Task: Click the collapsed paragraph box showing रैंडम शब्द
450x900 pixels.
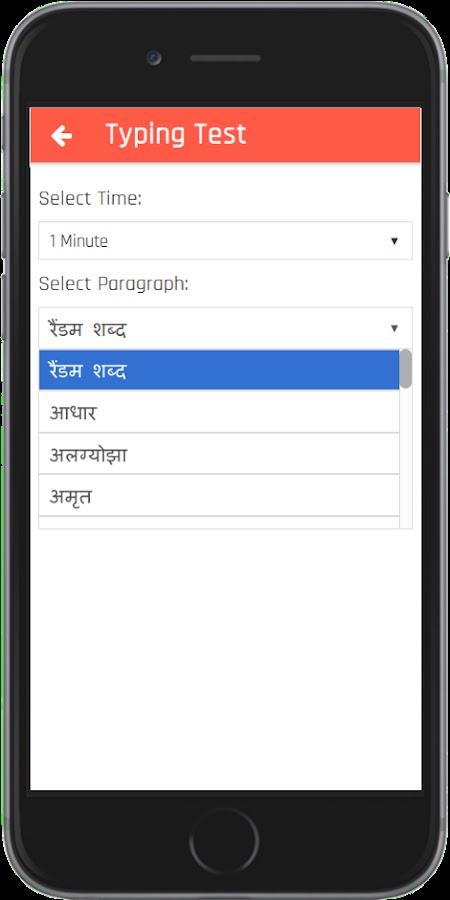Action: pyautogui.click(x=225, y=328)
